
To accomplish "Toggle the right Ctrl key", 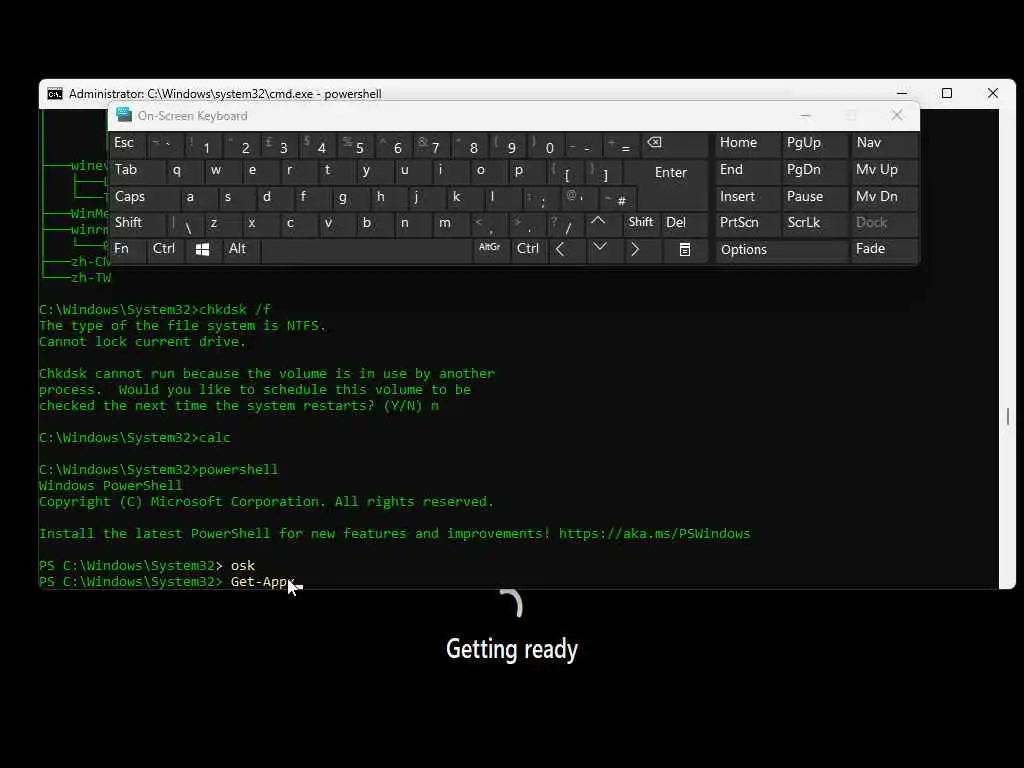I will (x=528, y=249).
